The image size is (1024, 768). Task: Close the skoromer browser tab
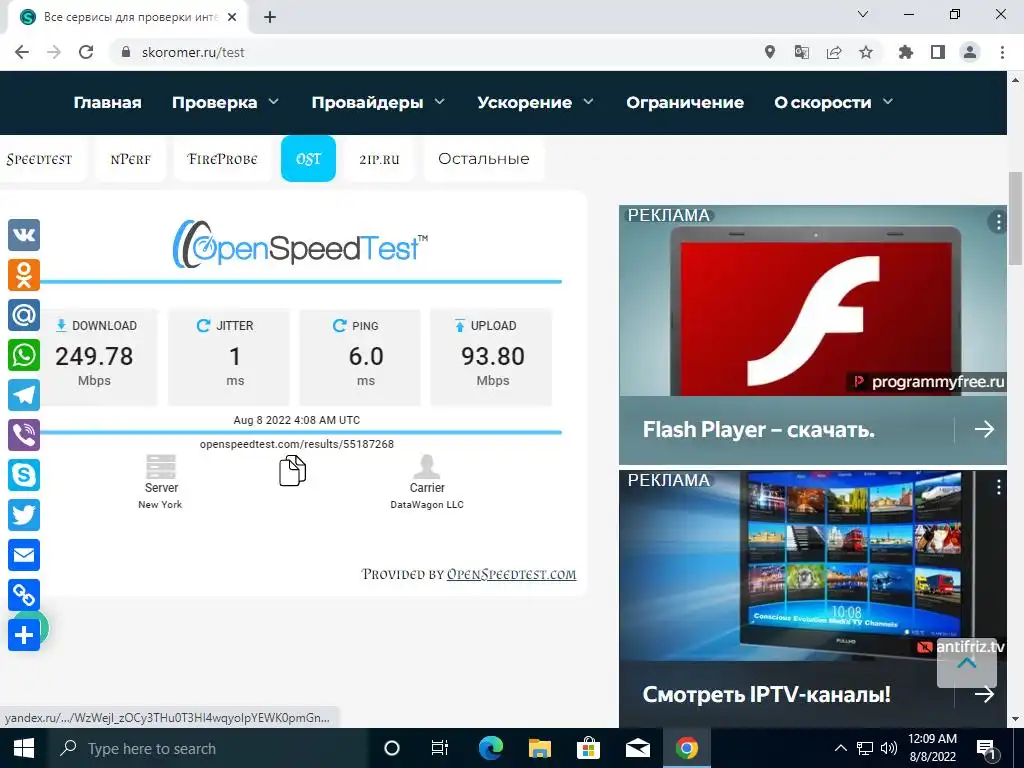[232, 17]
